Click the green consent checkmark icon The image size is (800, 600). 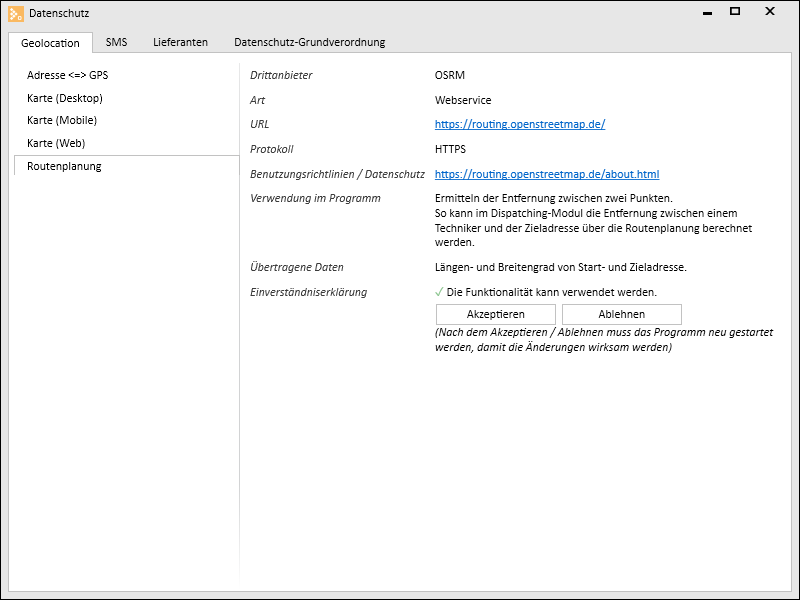point(439,292)
